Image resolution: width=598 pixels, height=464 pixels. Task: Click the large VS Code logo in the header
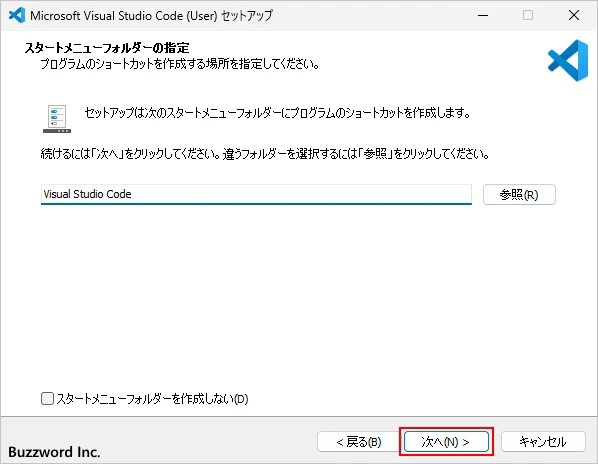coord(568,60)
